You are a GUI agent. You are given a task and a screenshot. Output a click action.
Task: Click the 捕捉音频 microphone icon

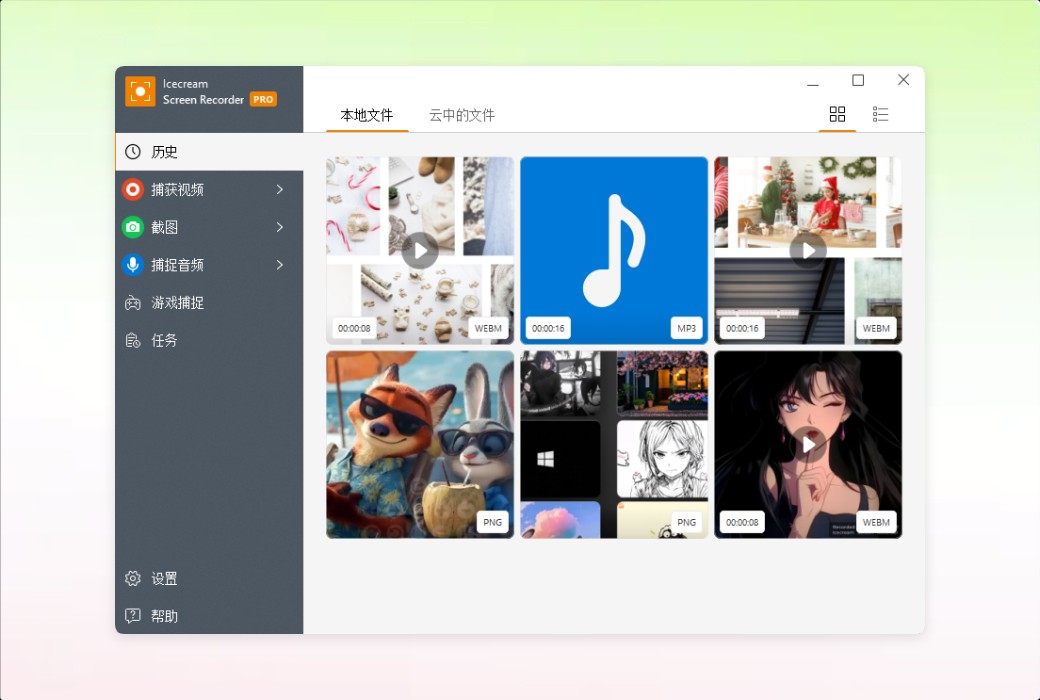pyautogui.click(x=133, y=265)
